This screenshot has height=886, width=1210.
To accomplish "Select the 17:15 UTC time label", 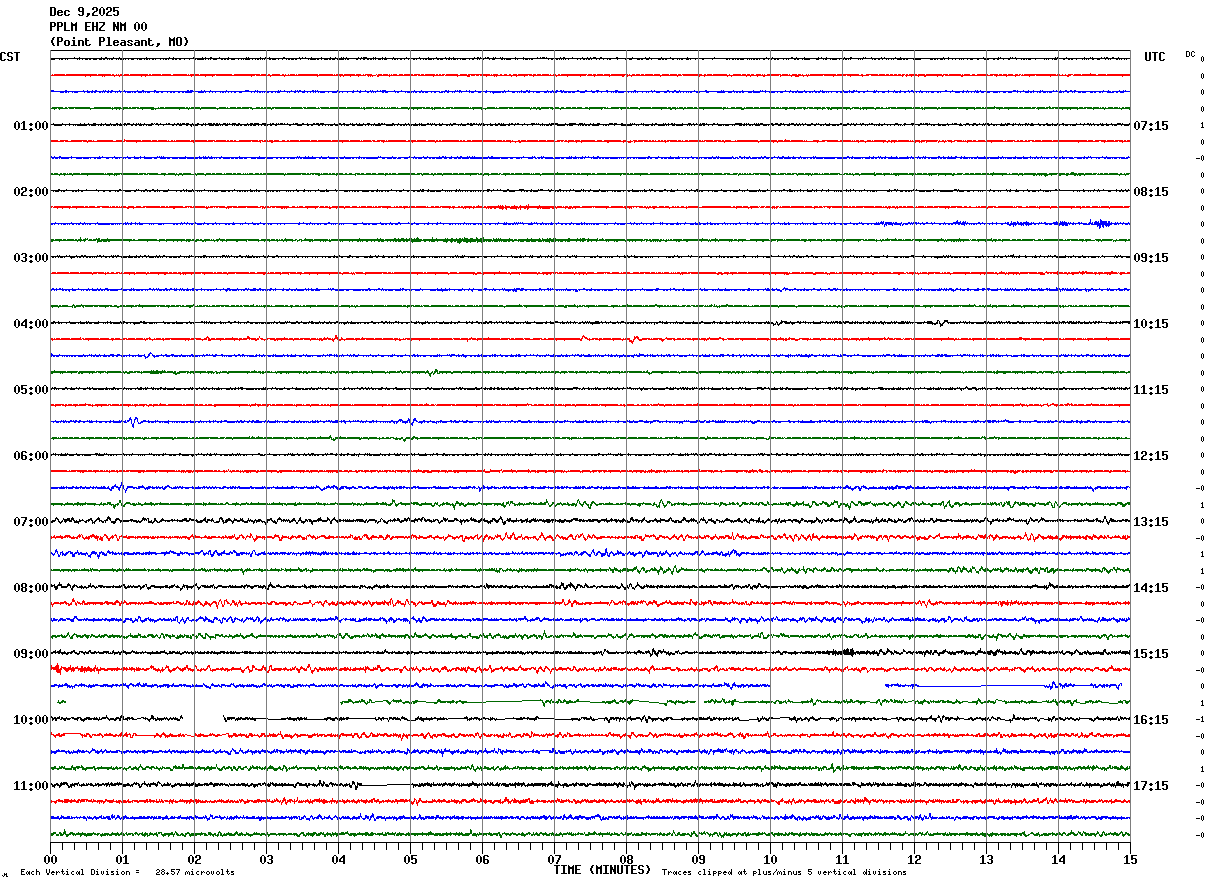I will (x=1151, y=786).
